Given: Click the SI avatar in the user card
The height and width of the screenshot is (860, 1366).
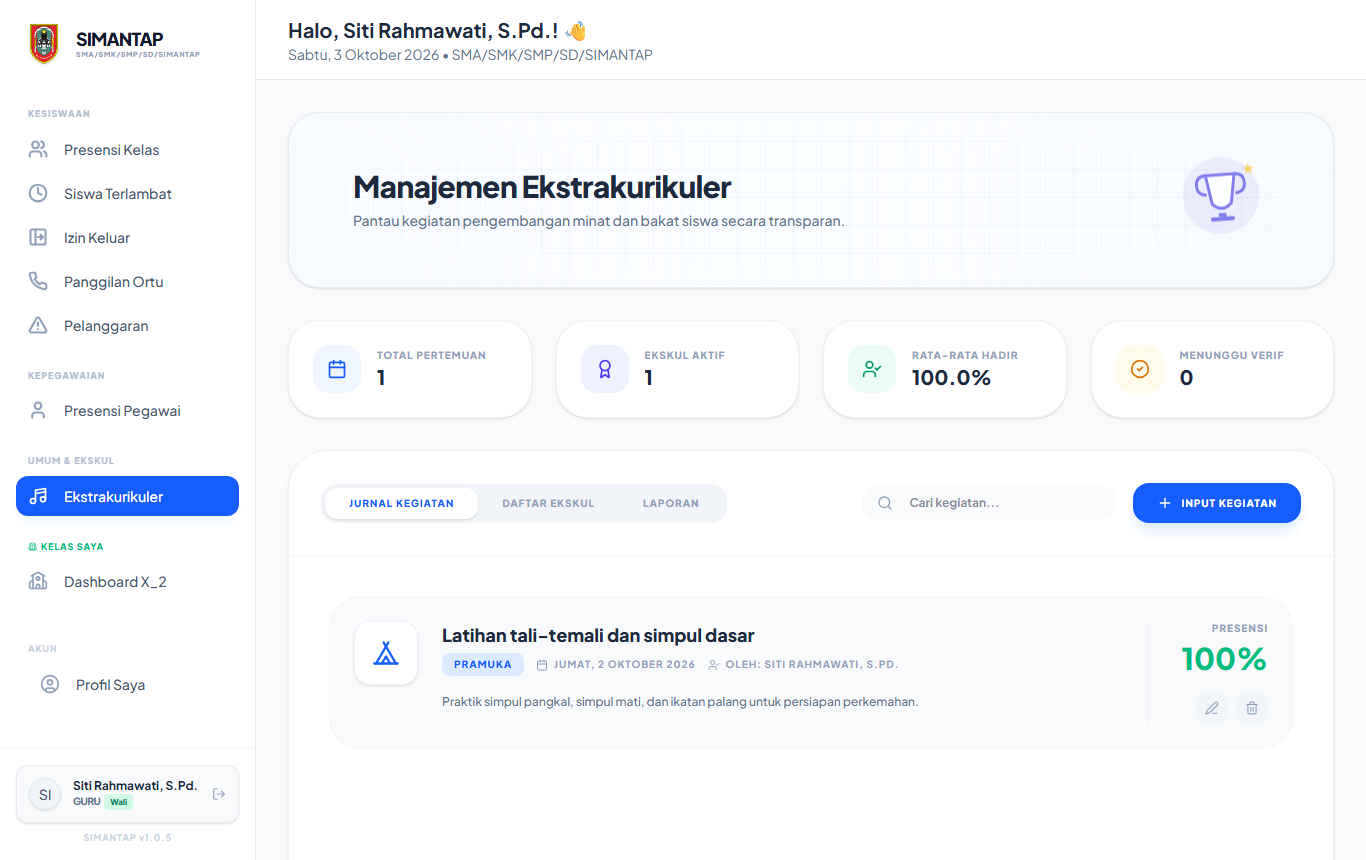Looking at the screenshot, I should [45, 795].
